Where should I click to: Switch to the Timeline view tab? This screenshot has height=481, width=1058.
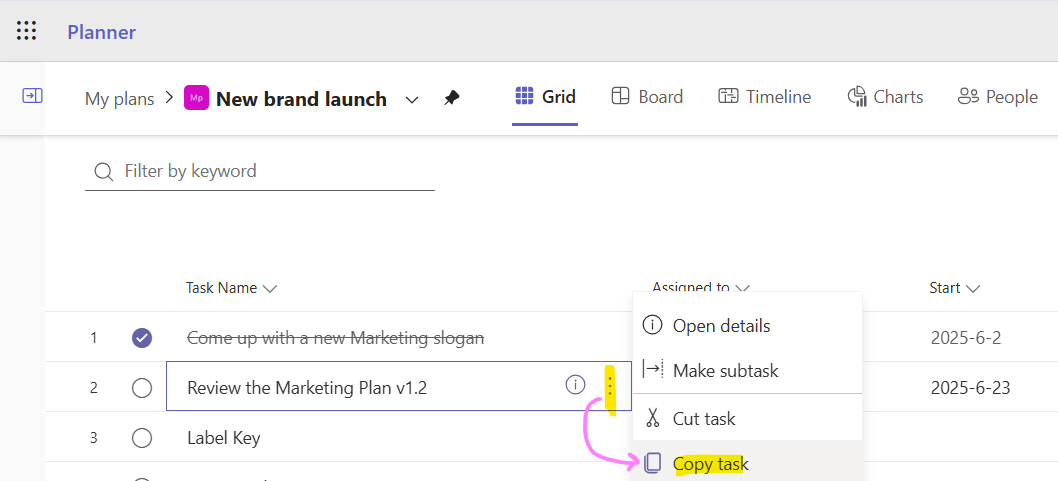point(764,97)
